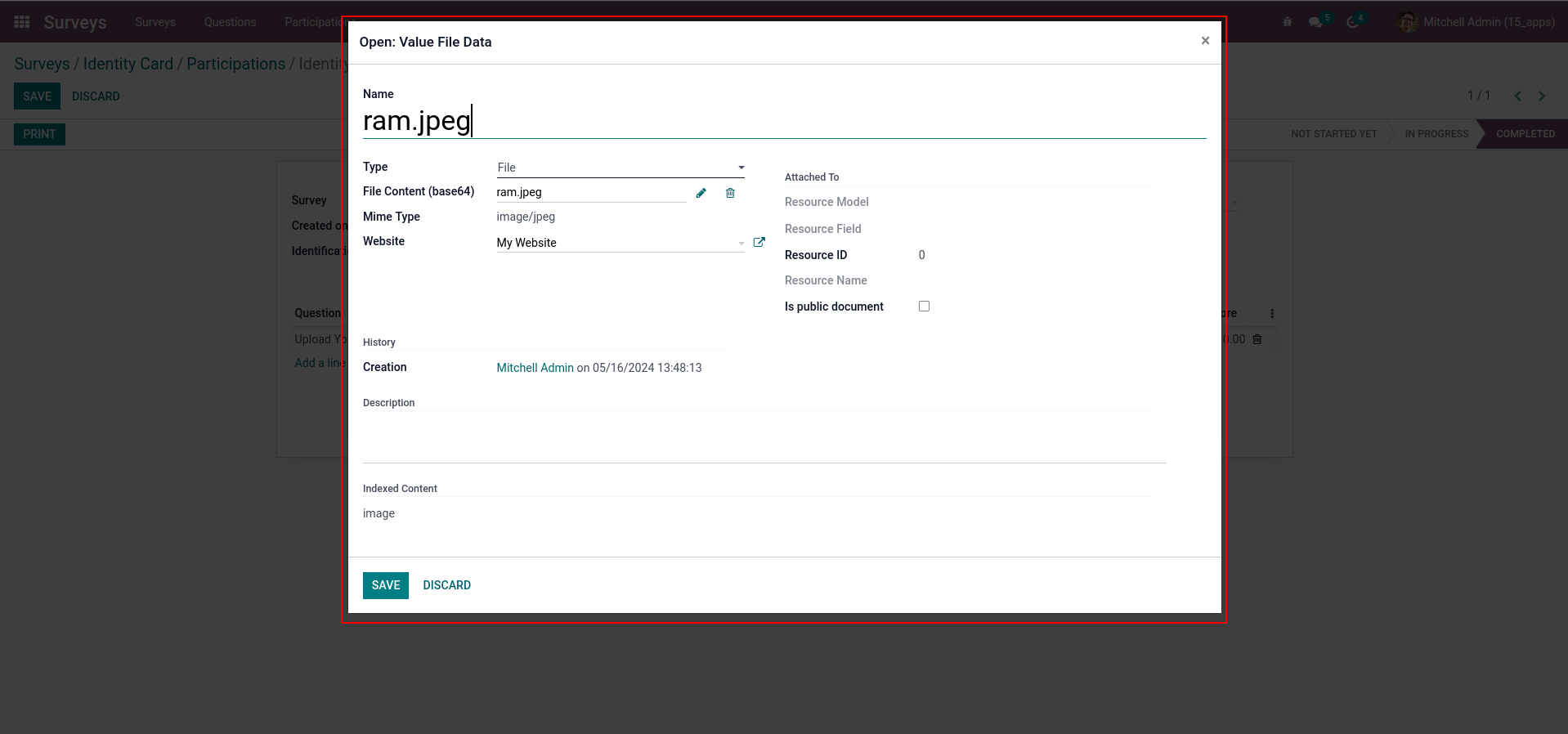Select the In Progress status
Screen dimensions: 1568x734
[1436, 134]
